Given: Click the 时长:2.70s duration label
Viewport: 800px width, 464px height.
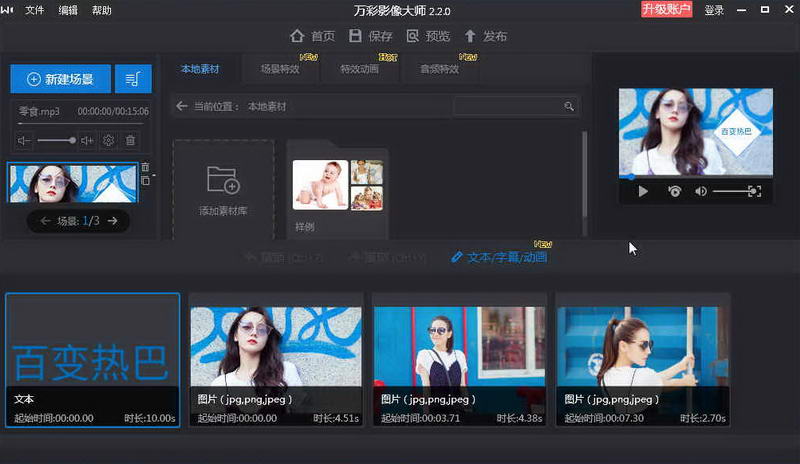Looking at the screenshot, I should 703,418.
